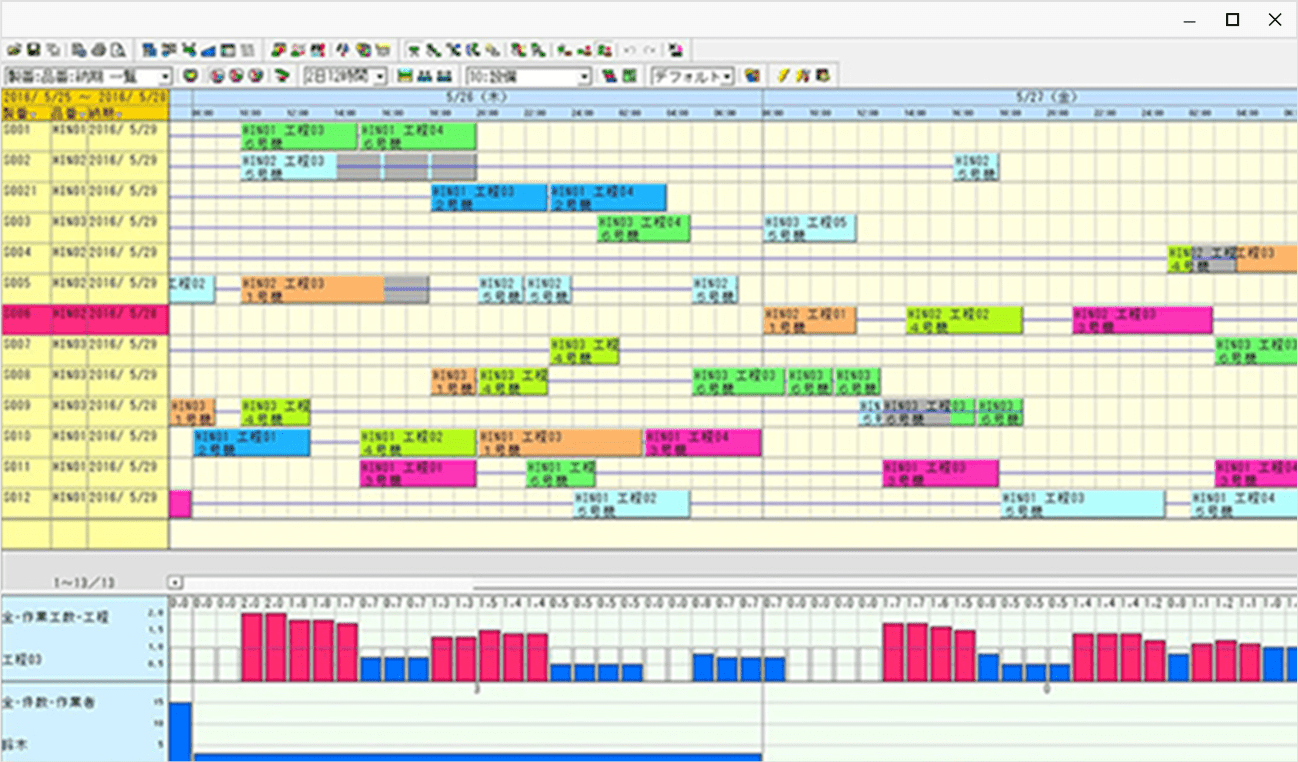Click the icon right of デフォルト dropdown arrow
The height and width of the screenshot is (762, 1298).
752,76
